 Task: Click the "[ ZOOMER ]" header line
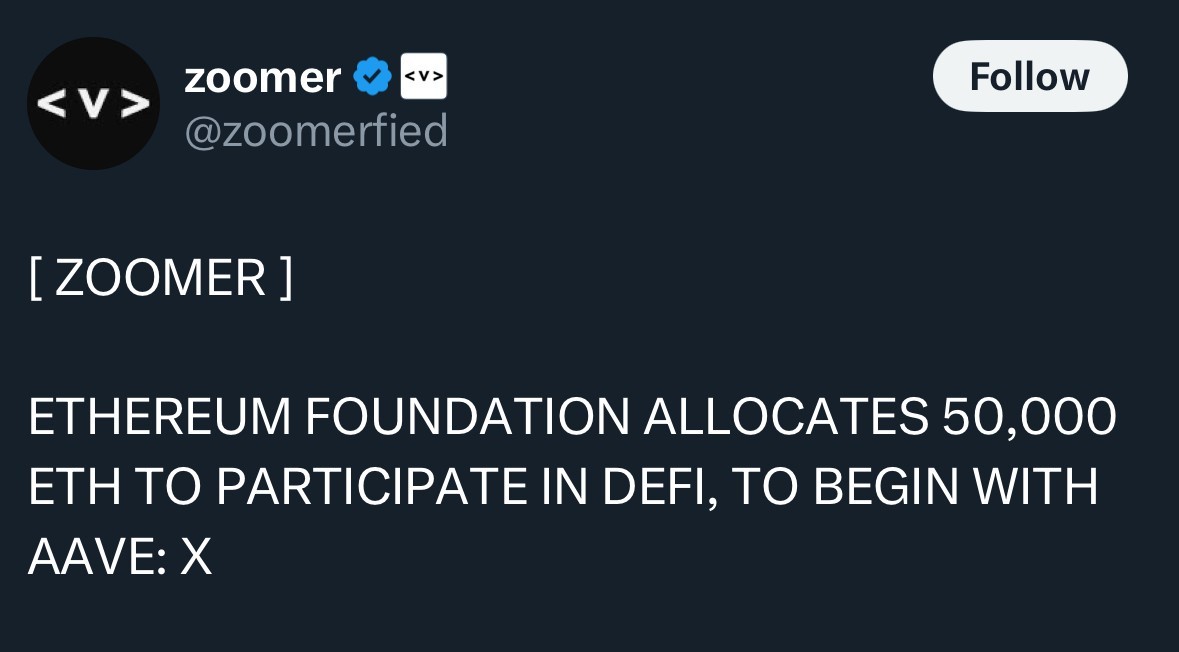tap(160, 277)
